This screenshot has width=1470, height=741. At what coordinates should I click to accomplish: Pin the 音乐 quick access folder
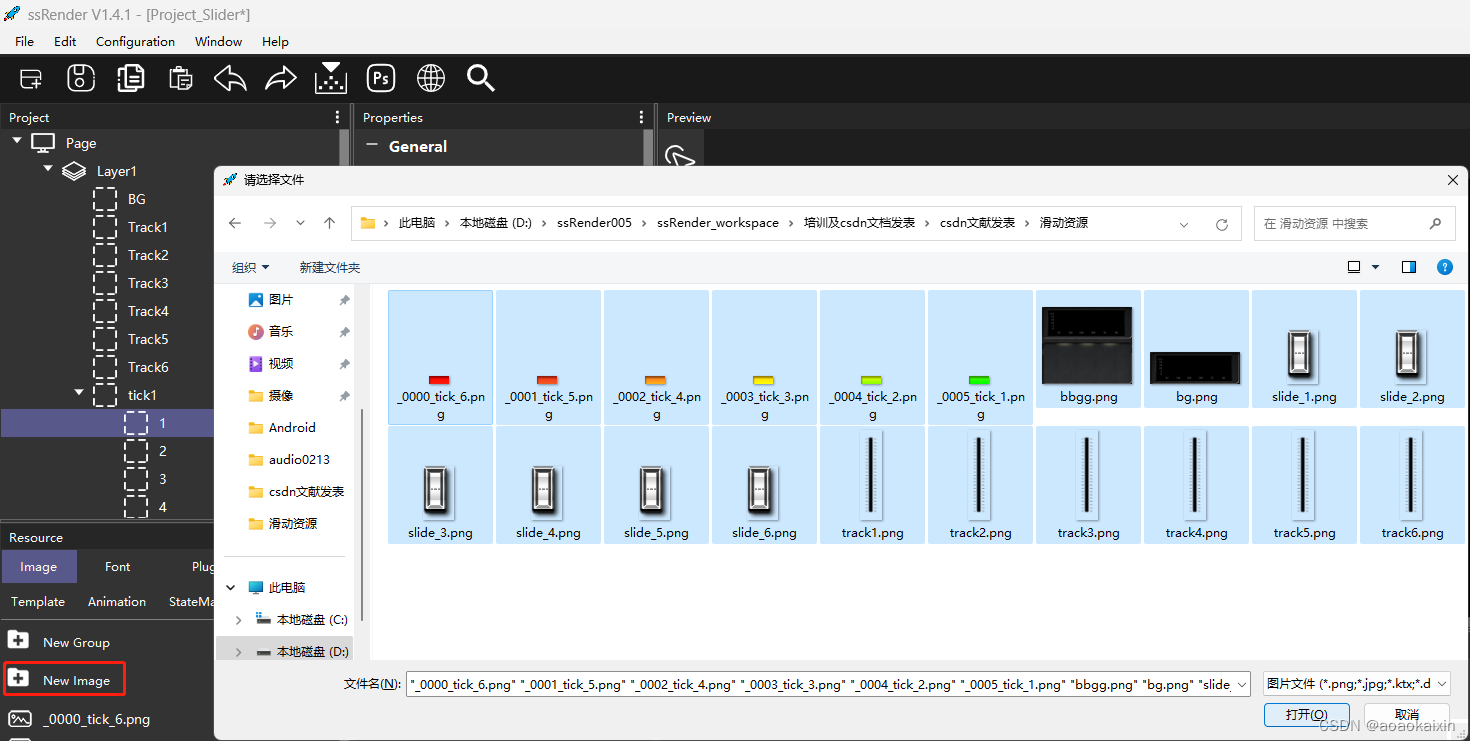344,330
